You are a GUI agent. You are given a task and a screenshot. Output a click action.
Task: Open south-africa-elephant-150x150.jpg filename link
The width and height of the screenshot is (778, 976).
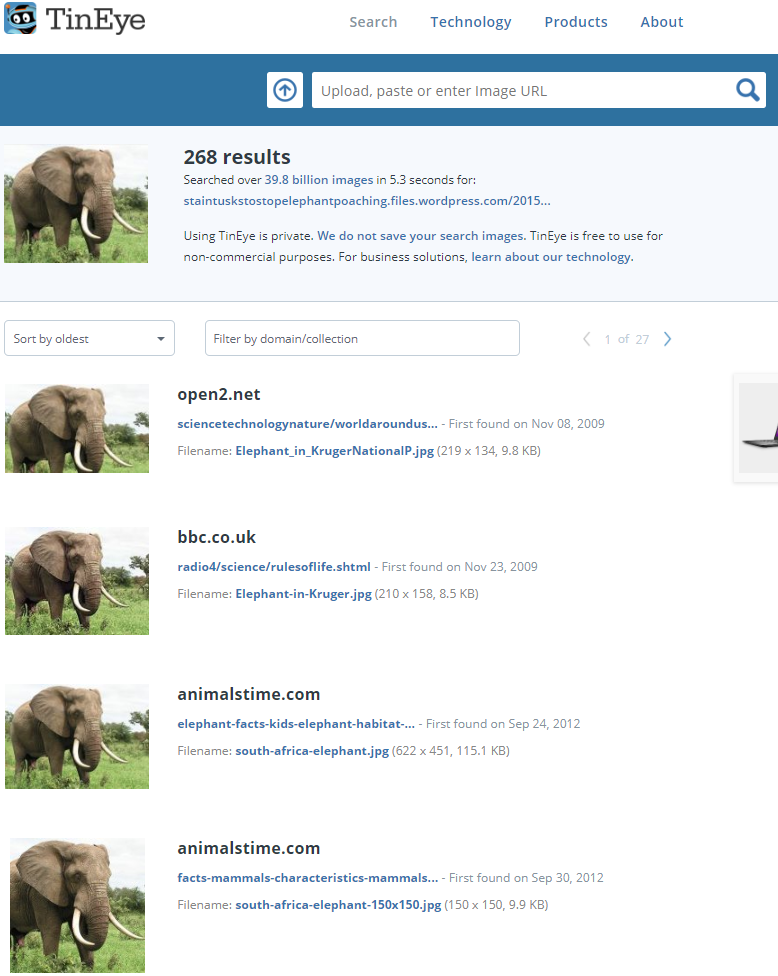pos(338,904)
